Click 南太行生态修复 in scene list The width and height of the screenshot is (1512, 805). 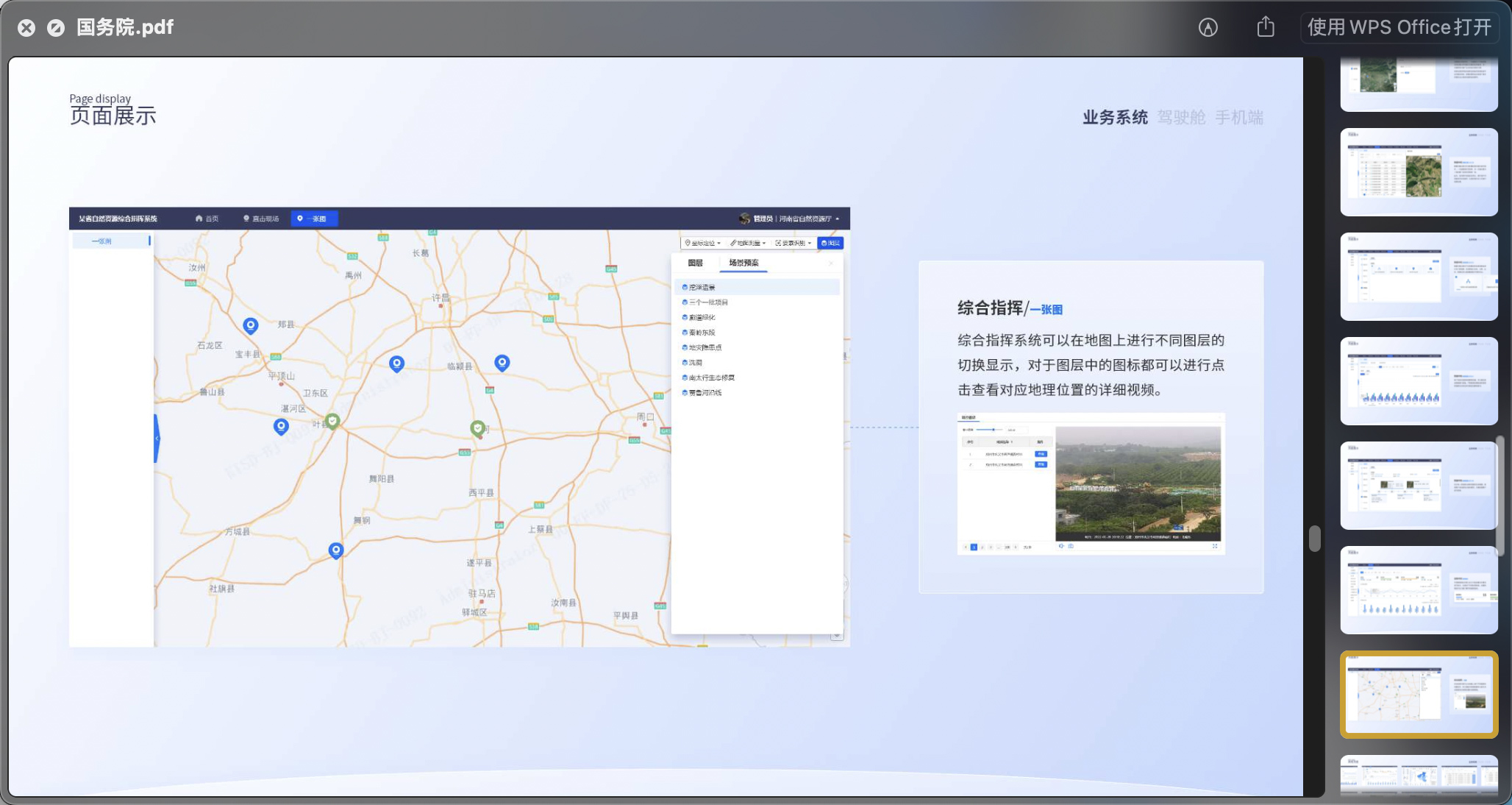coord(711,377)
